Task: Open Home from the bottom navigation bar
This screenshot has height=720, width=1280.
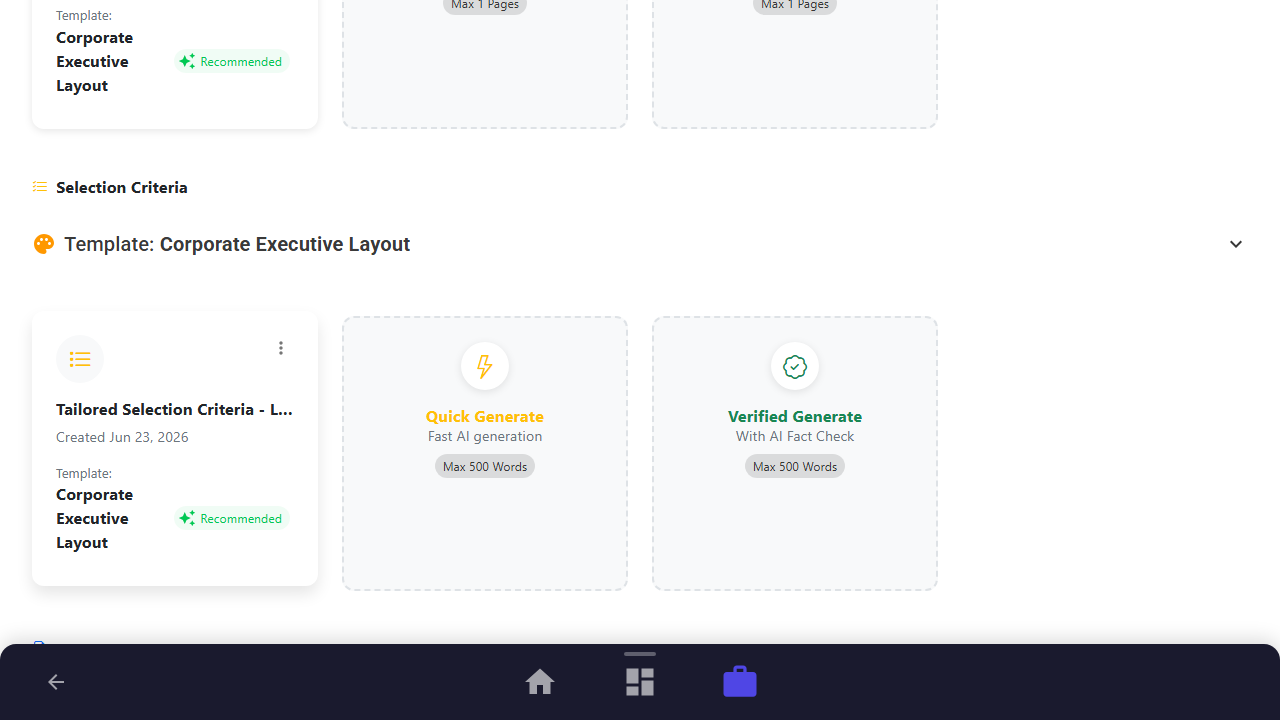Action: (x=540, y=682)
